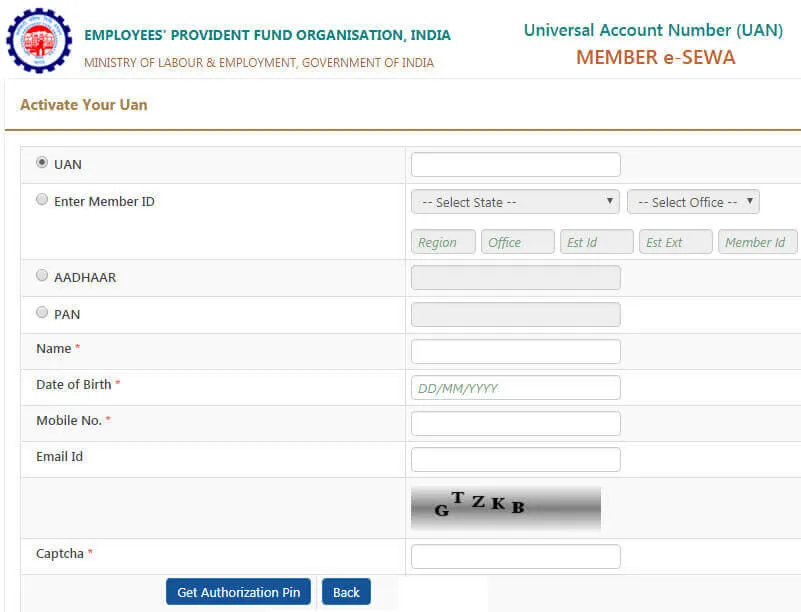Select the AADHAAR radio button

tap(42, 274)
